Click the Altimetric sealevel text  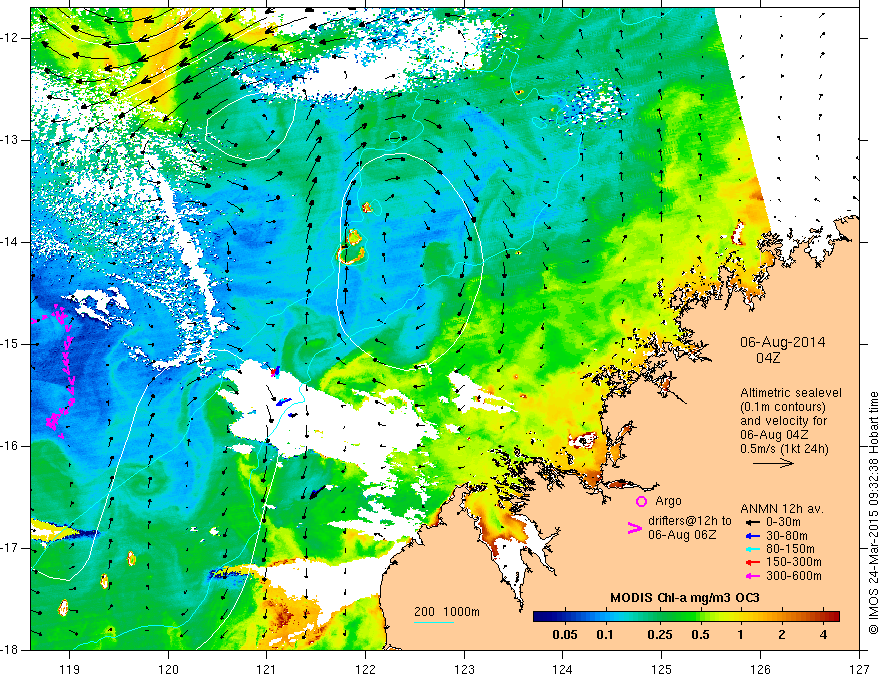pos(791,393)
